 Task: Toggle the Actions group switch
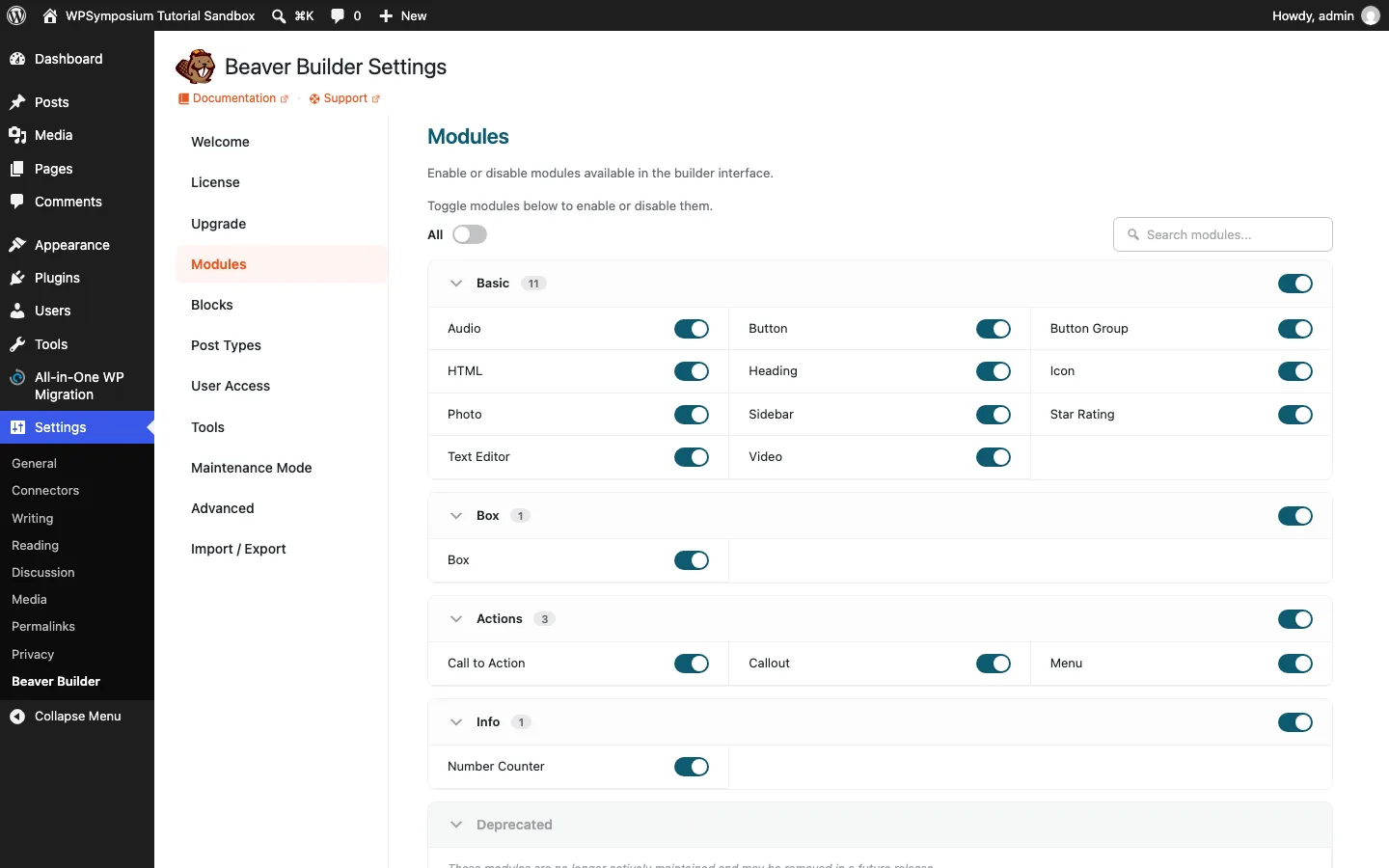pyautogui.click(x=1295, y=619)
